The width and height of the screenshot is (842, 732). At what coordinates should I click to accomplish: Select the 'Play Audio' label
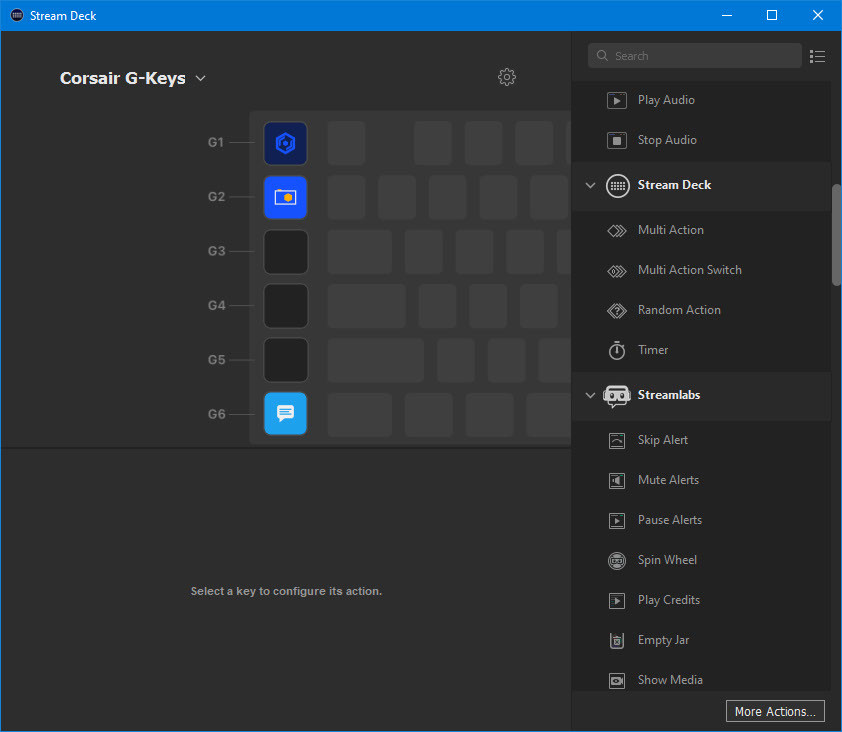666,100
